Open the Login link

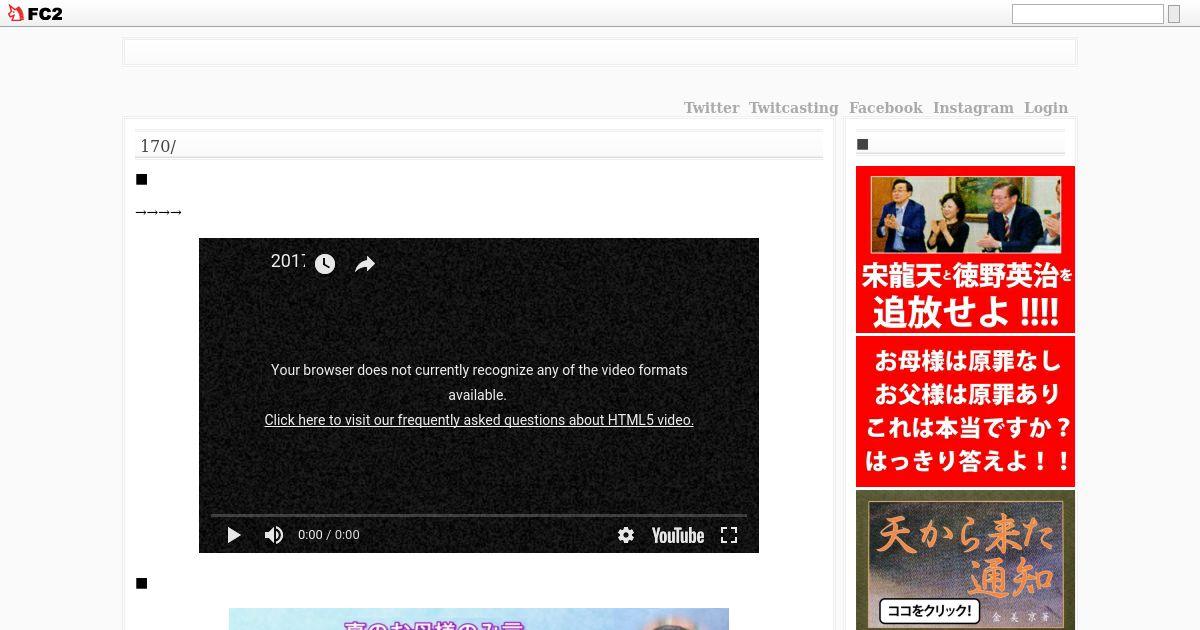click(x=1045, y=108)
